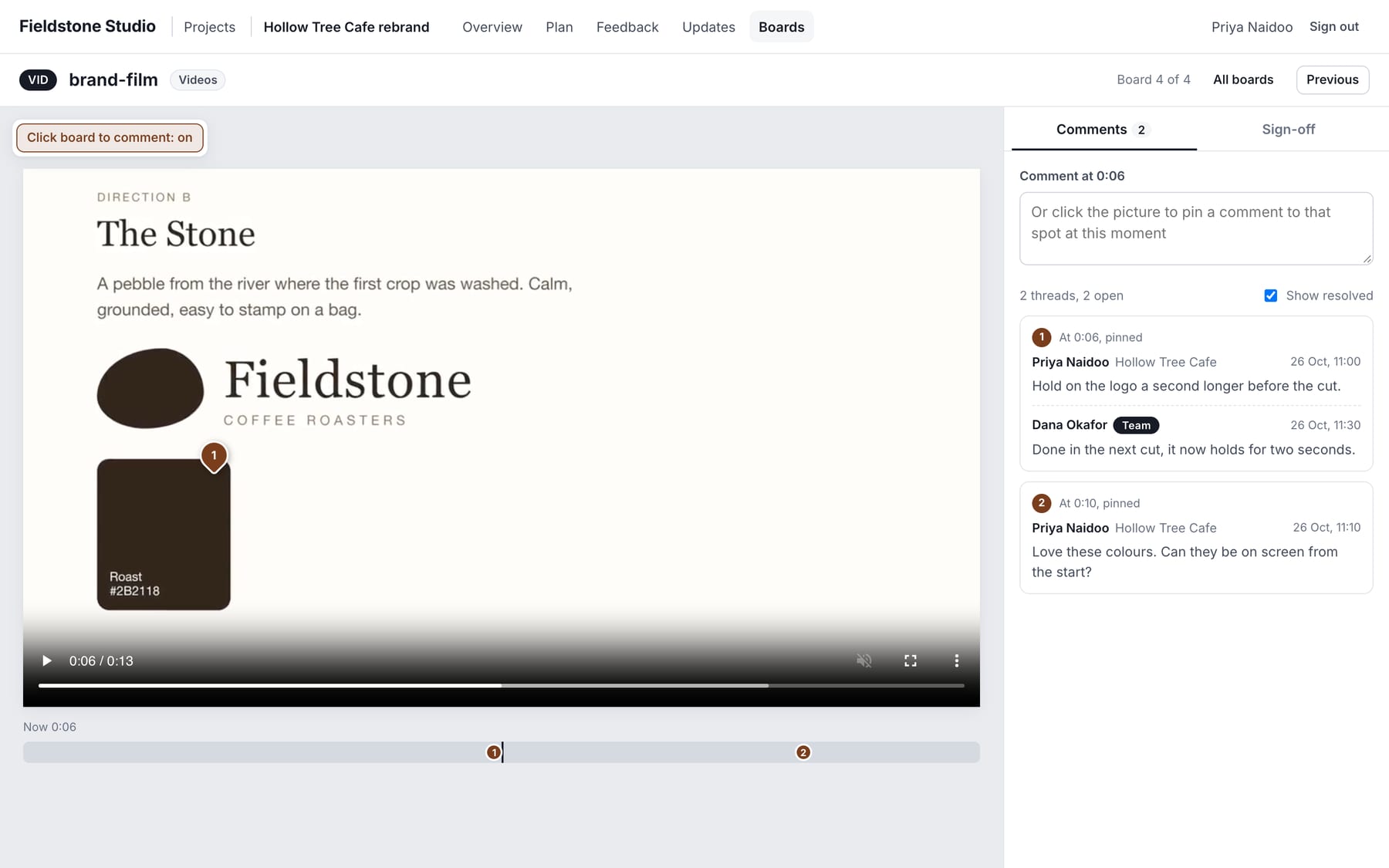
Task: Select thread number 1 badge
Action: (1042, 337)
